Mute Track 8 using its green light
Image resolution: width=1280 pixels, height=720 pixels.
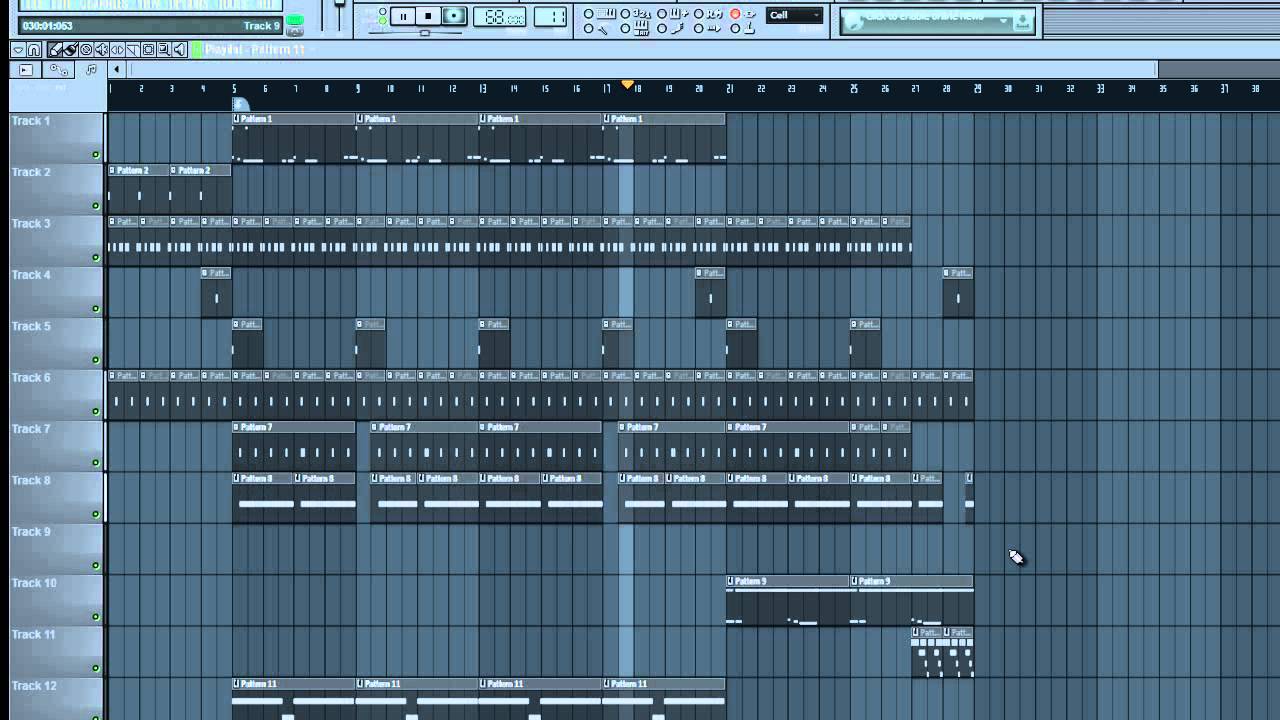coord(96,514)
